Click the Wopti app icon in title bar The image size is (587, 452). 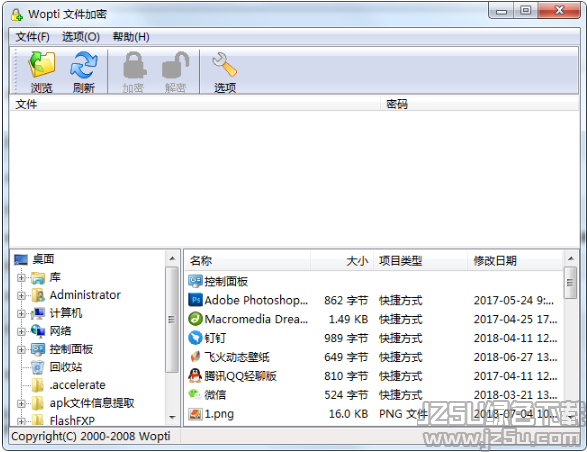click(x=17, y=15)
